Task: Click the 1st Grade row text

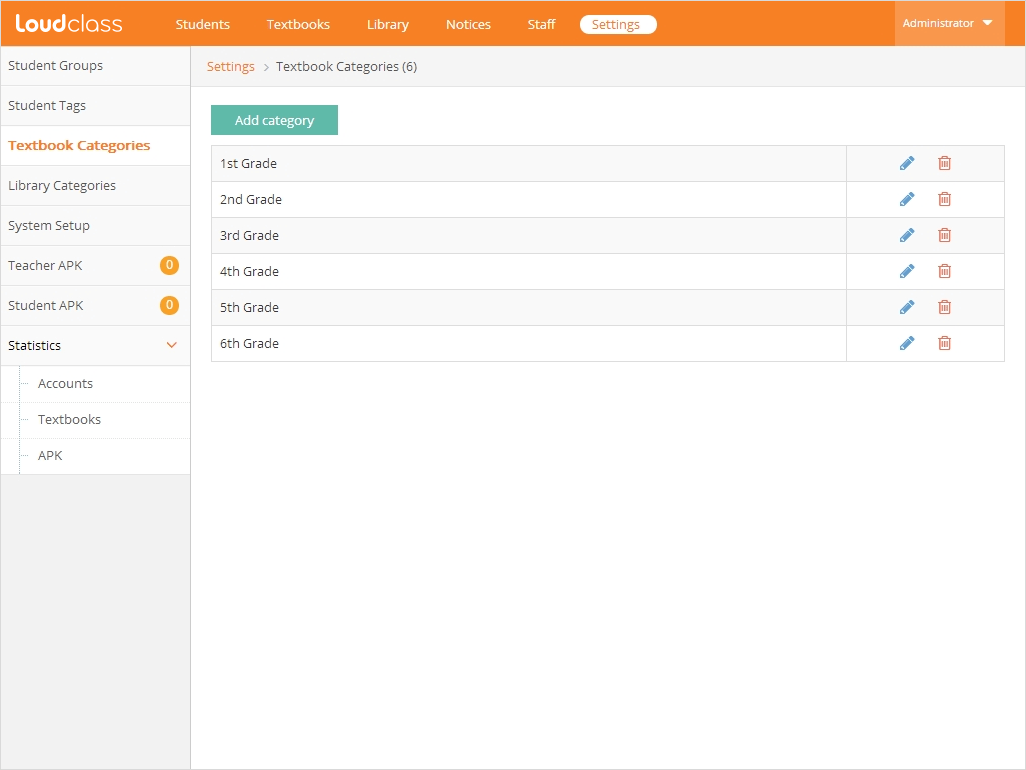Action: [248, 164]
